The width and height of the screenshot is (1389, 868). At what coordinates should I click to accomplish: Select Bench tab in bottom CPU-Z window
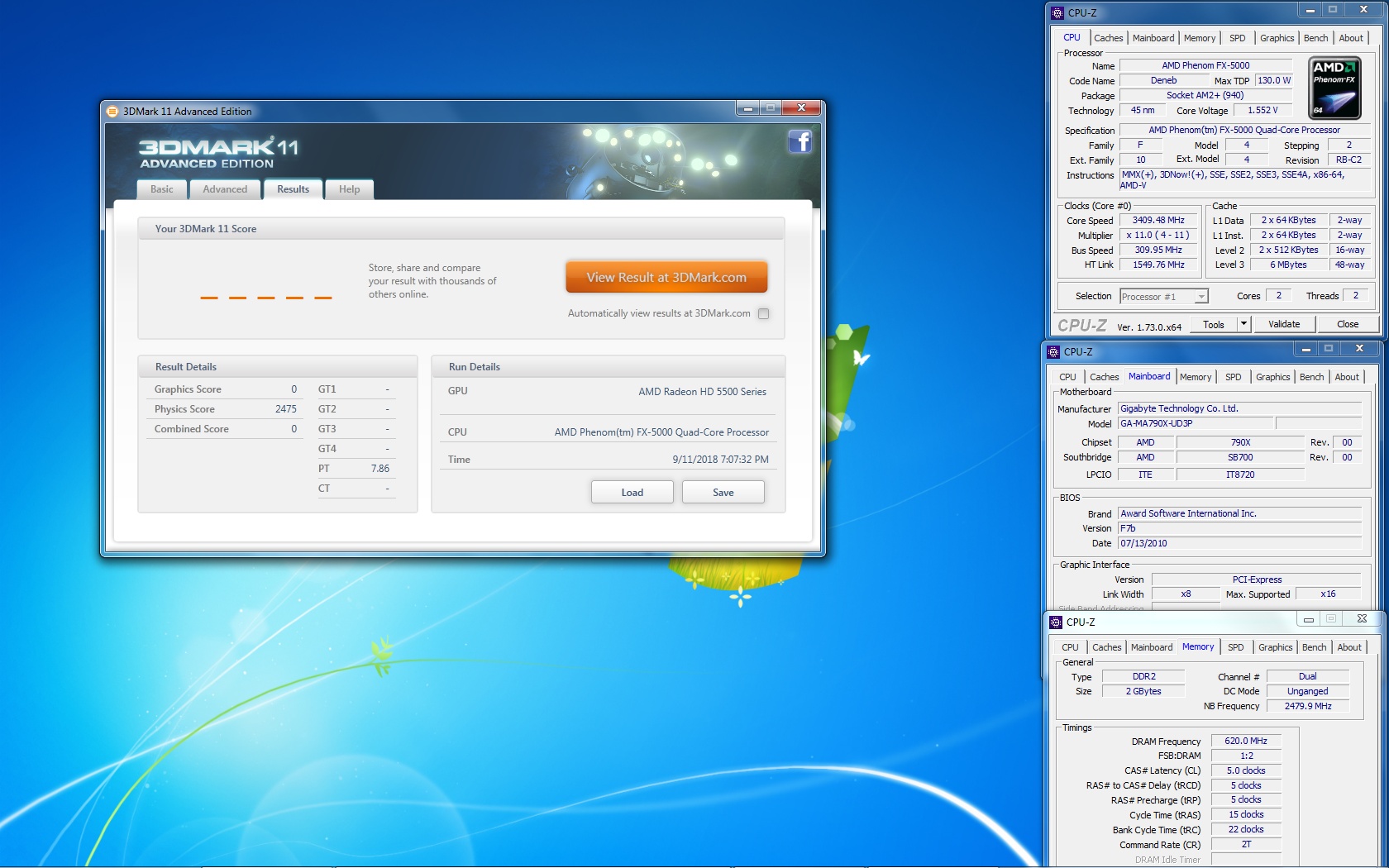pyautogui.click(x=1314, y=647)
